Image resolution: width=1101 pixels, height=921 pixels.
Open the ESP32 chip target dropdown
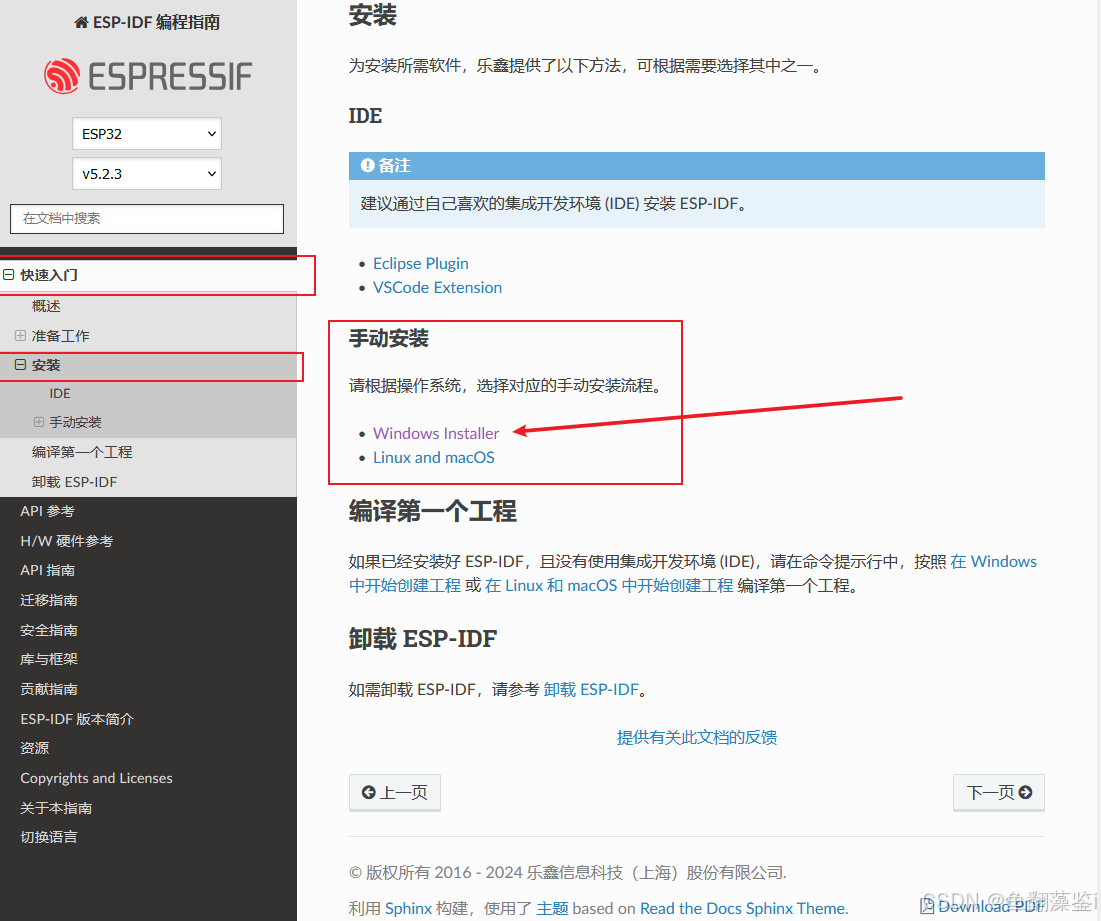point(147,133)
